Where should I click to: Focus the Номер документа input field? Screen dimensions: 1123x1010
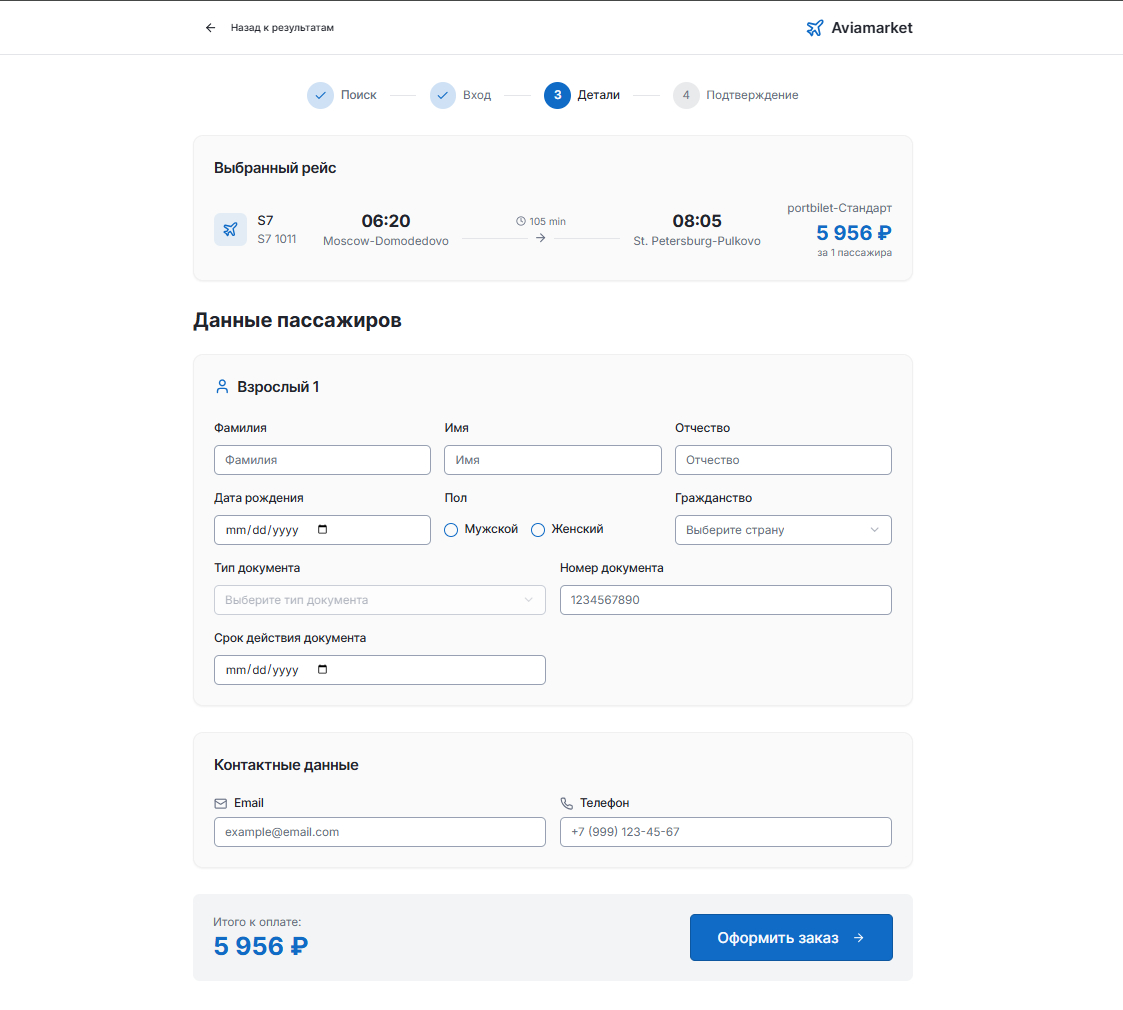pyautogui.click(x=726, y=600)
